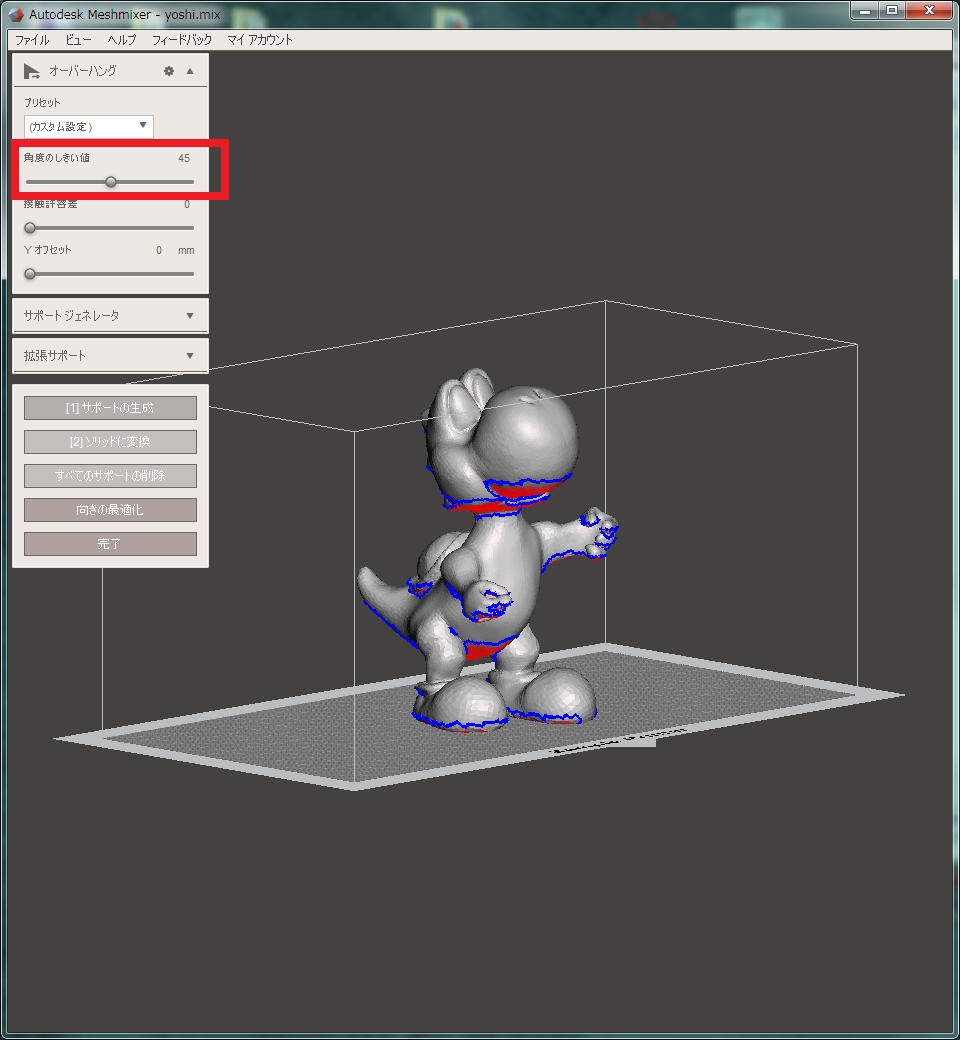Viewport: 960px width, 1040px height.
Task: Collapse the オーバーハング panel with up arrow
Action: coord(190,71)
